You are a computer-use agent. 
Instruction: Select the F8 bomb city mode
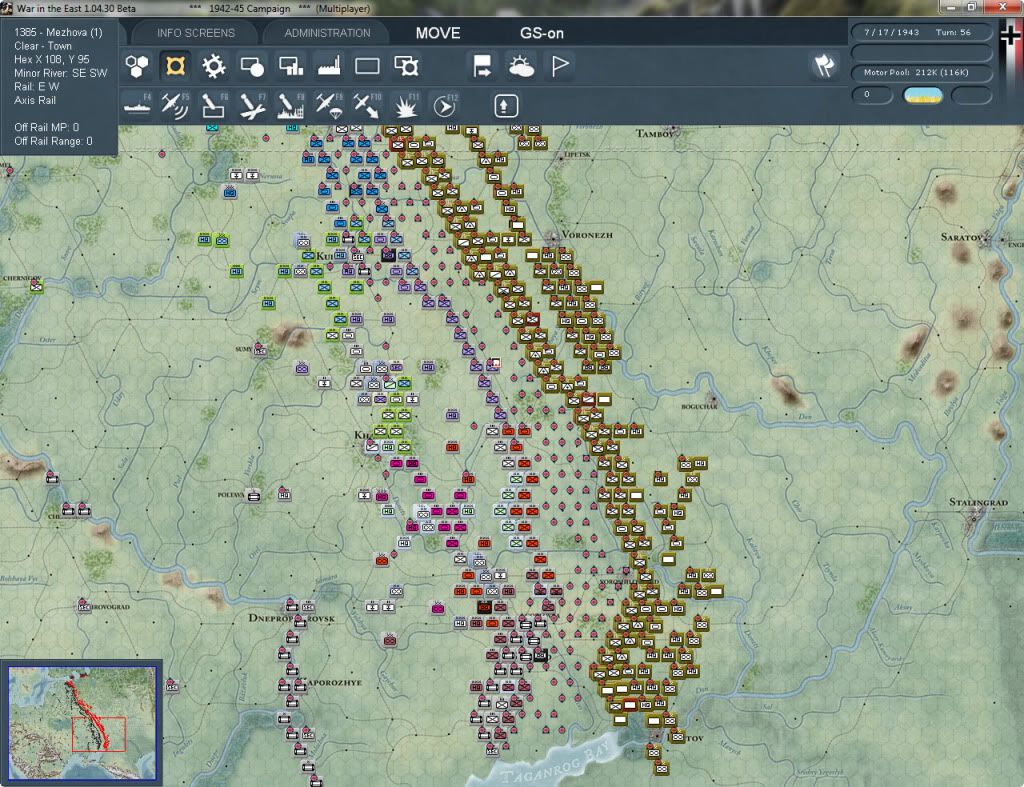291,105
